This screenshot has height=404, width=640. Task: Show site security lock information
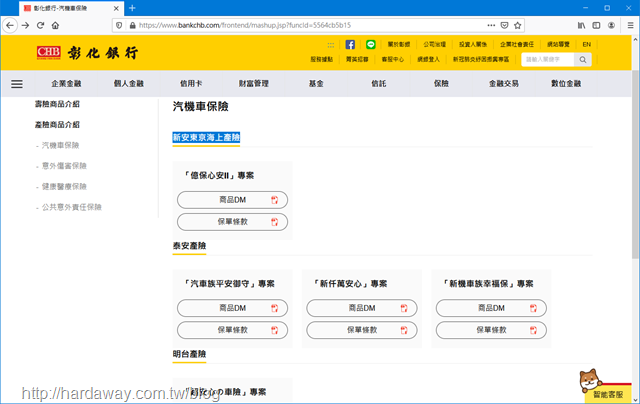[132, 25]
